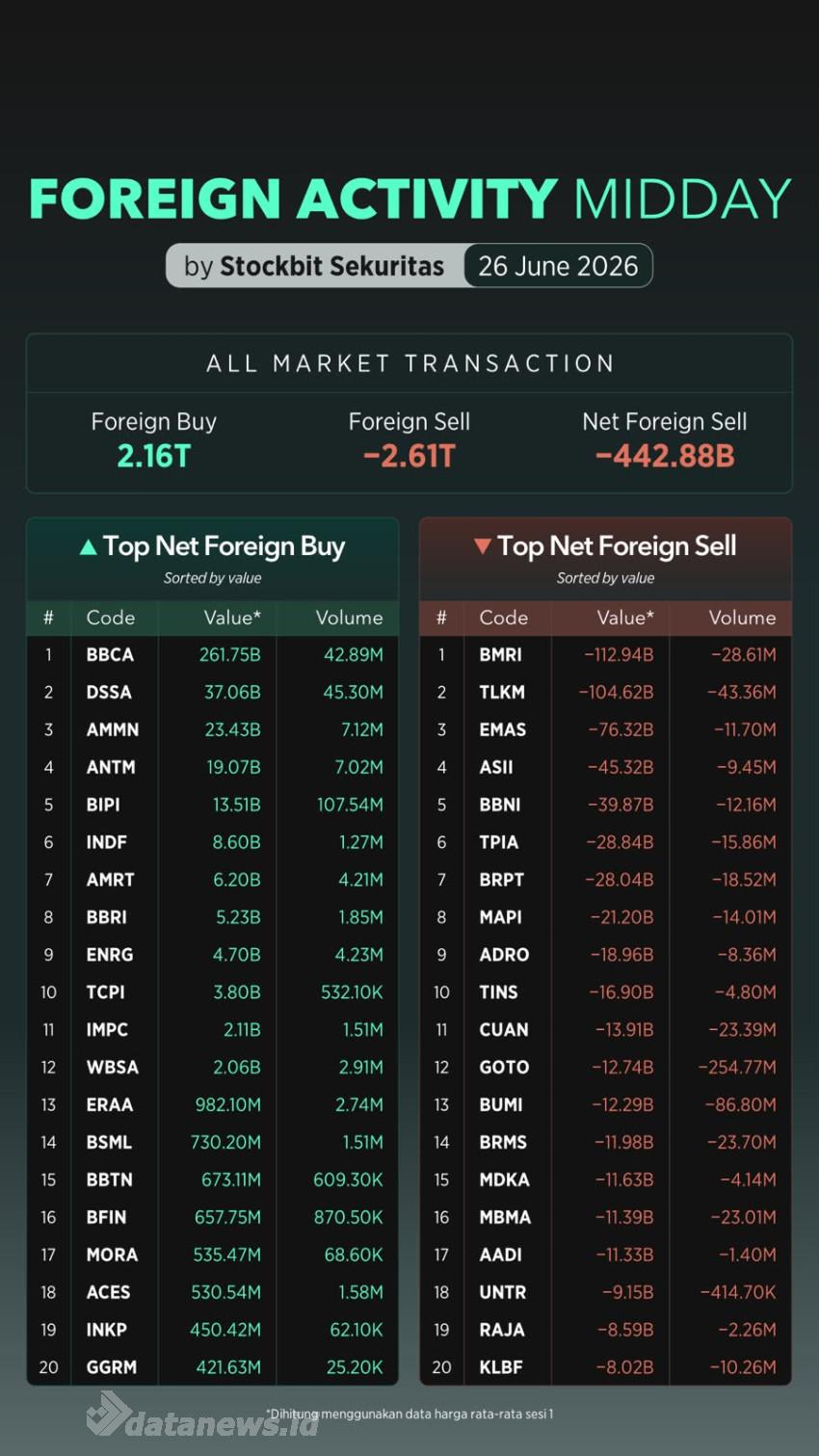
Task: Select the GGRM row at rank 20
Action: pyautogui.click(x=213, y=1366)
